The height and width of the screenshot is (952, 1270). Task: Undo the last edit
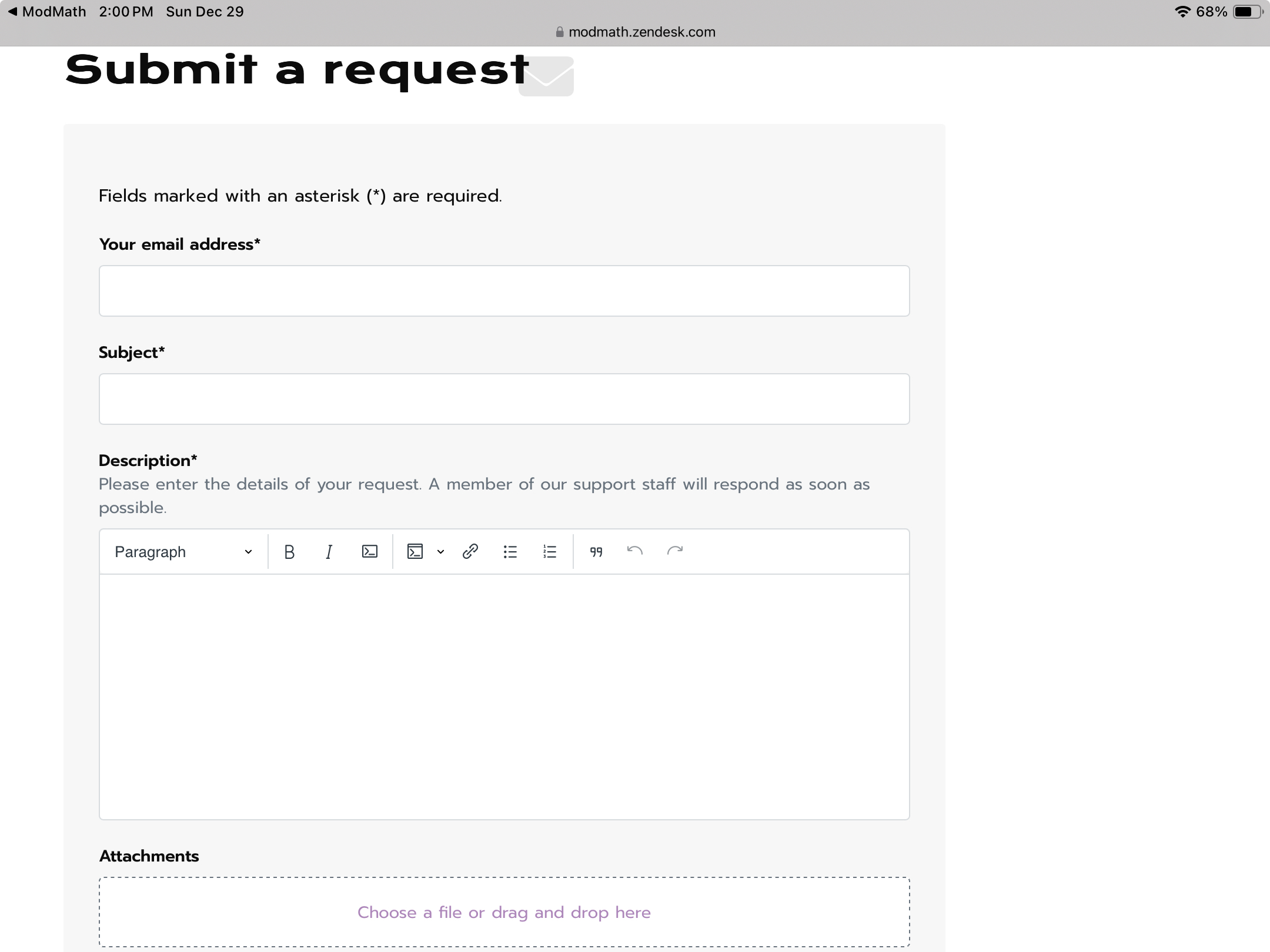(x=635, y=551)
